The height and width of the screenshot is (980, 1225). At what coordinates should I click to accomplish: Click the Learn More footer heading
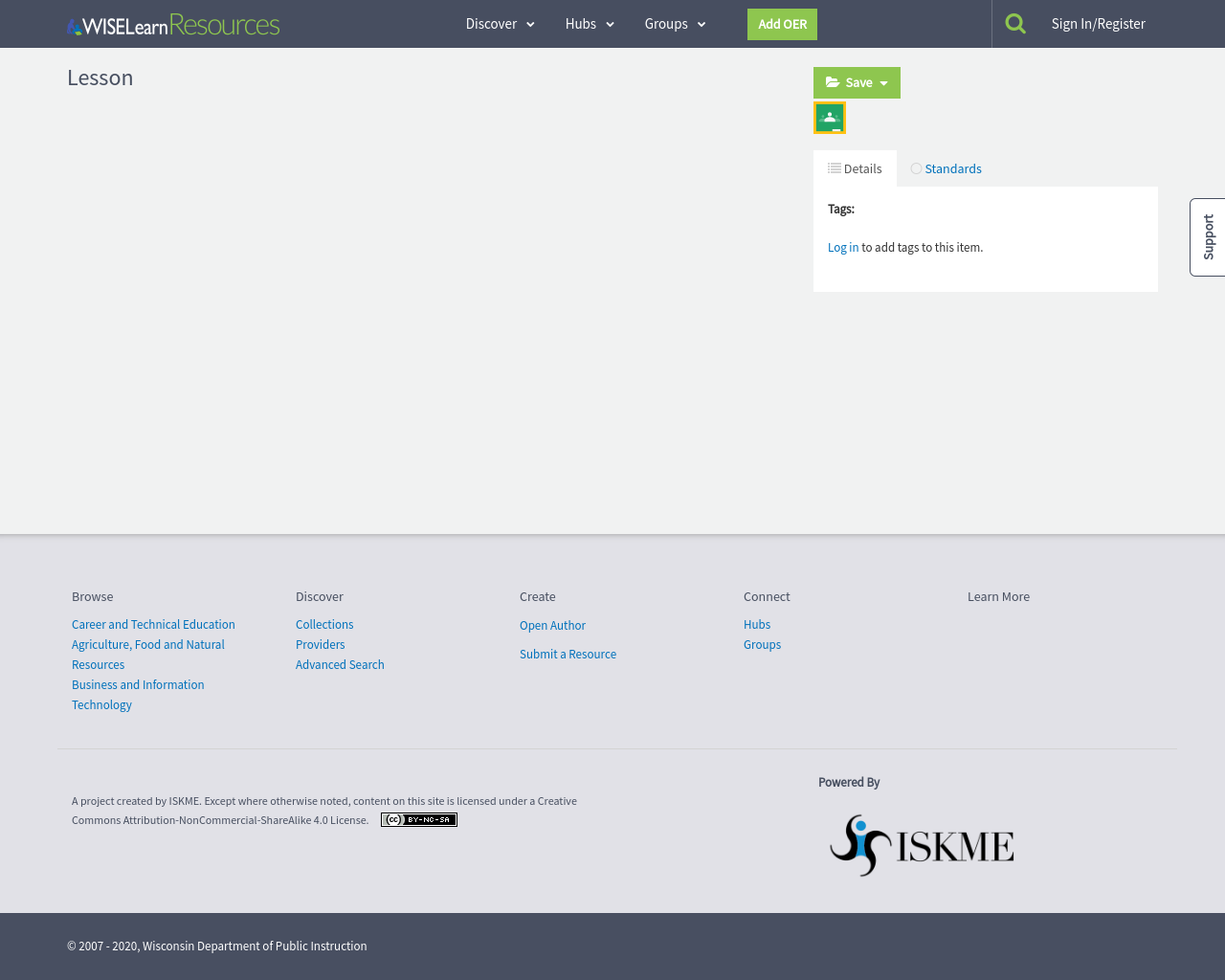click(x=998, y=596)
